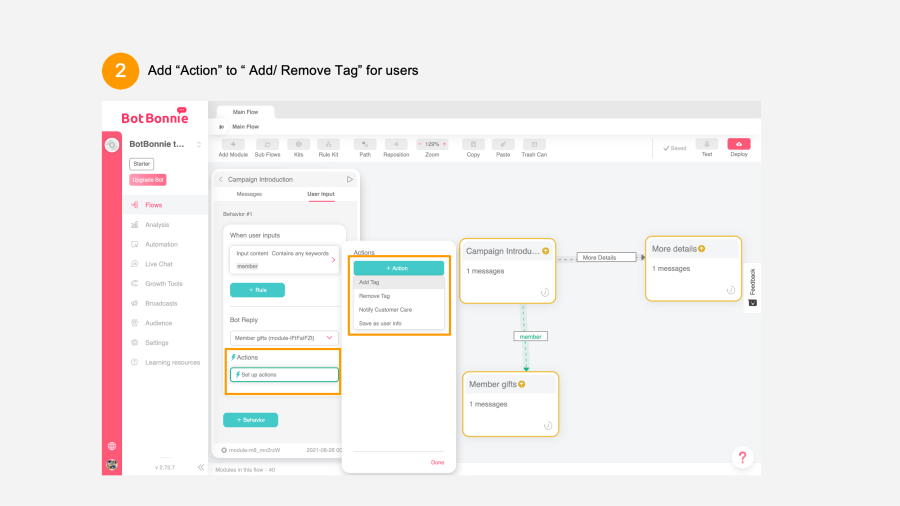Increase zoom with the plus stepper

click(444, 144)
